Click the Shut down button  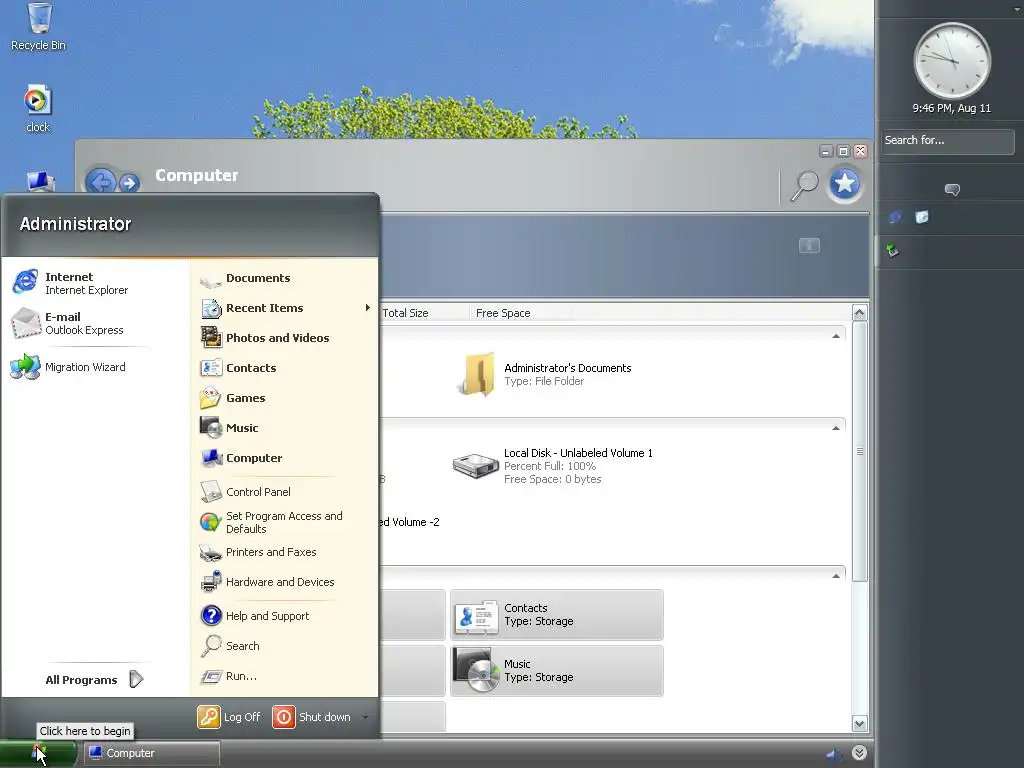click(x=312, y=717)
